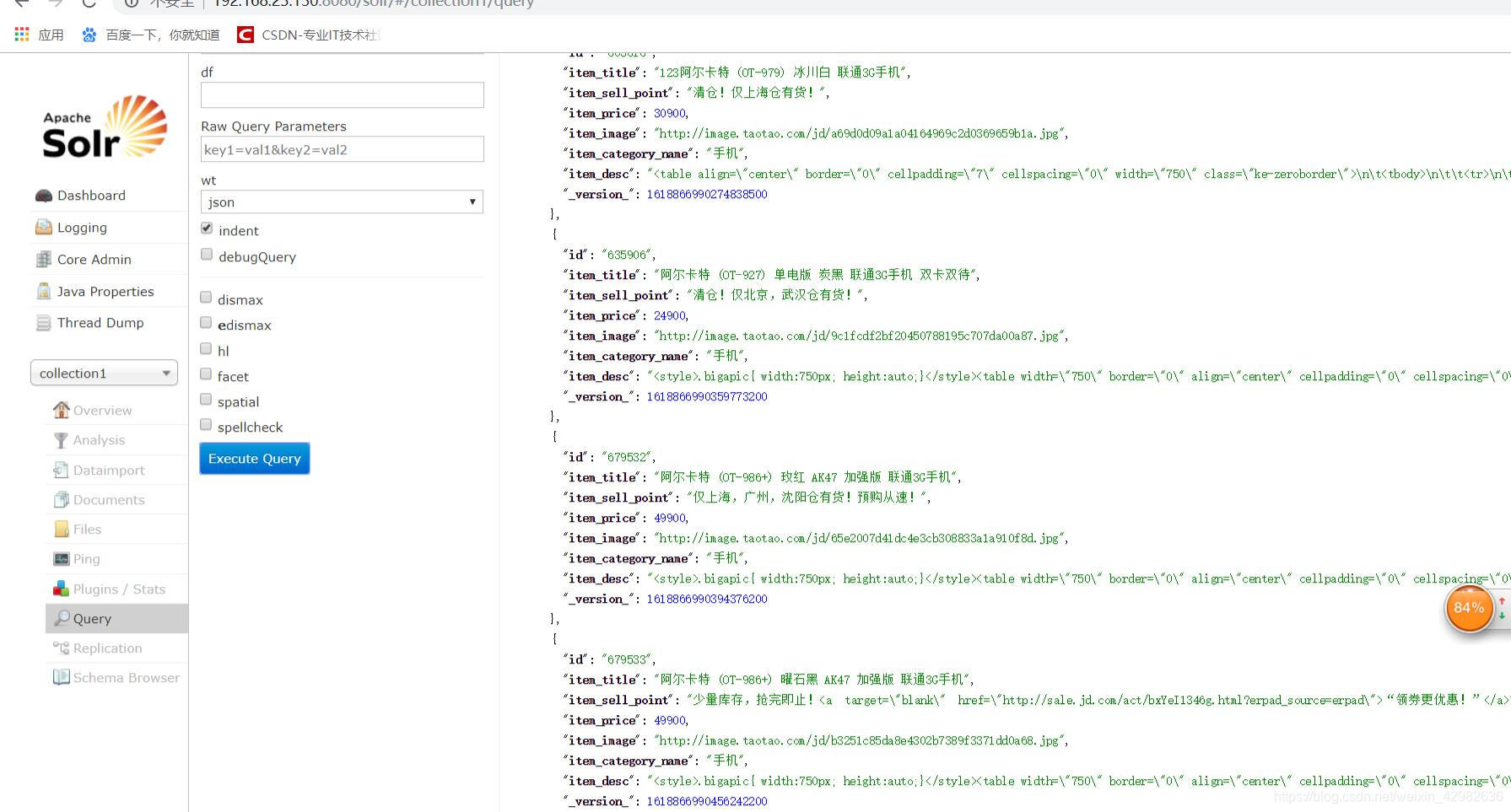
Task: Enable the debugQuery checkbox
Action: click(x=207, y=255)
